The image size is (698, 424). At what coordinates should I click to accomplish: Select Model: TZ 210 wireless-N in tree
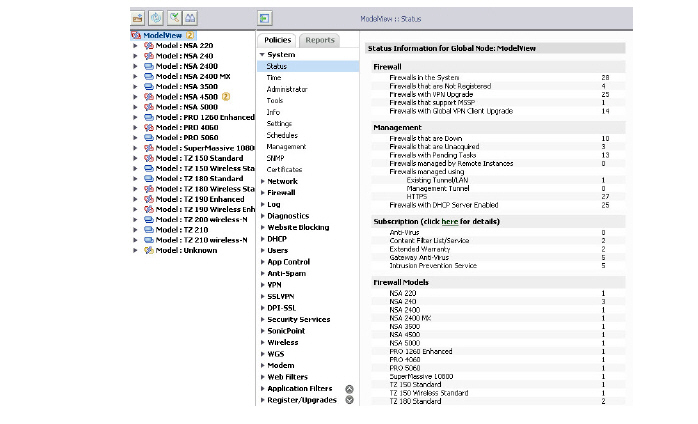coord(201,240)
